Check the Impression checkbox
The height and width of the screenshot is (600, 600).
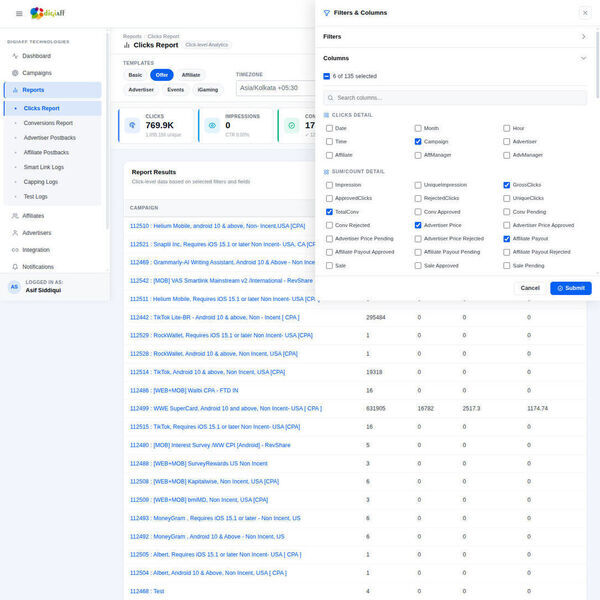[x=329, y=185]
